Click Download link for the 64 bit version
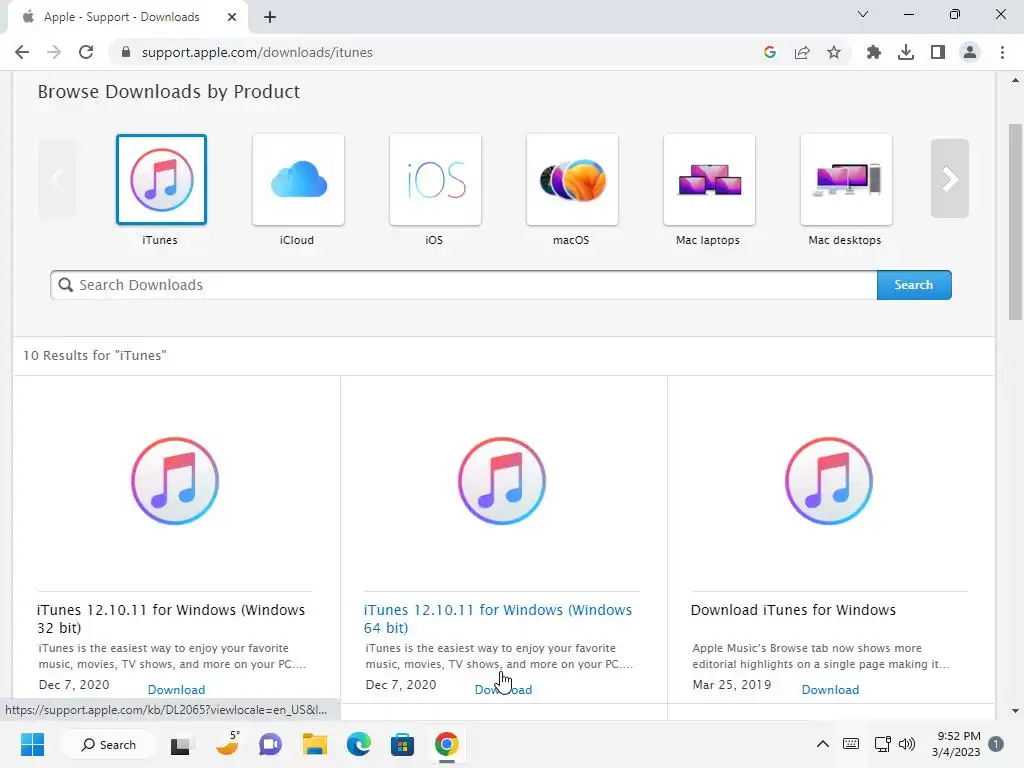This screenshot has height=768, width=1024. pyautogui.click(x=504, y=690)
